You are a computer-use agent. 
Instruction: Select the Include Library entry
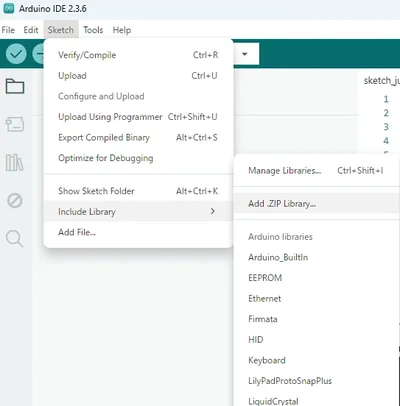[138, 211]
